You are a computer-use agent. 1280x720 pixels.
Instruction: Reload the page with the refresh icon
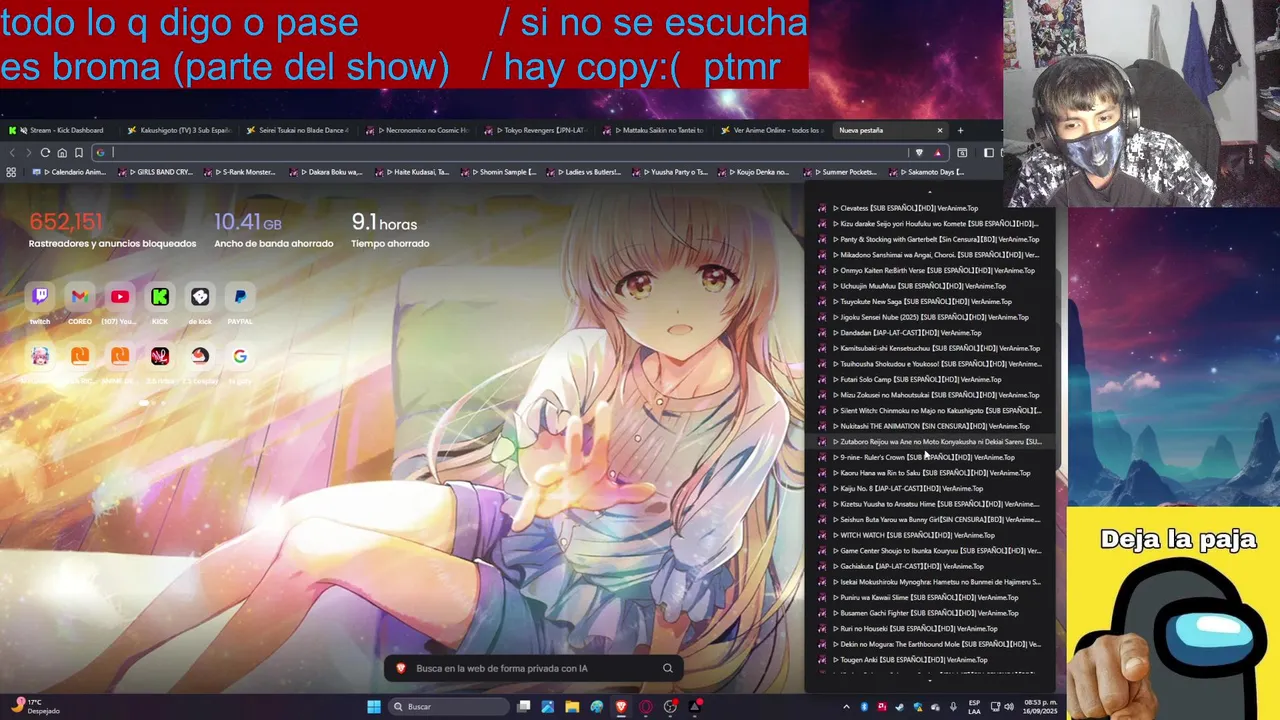tap(45, 153)
